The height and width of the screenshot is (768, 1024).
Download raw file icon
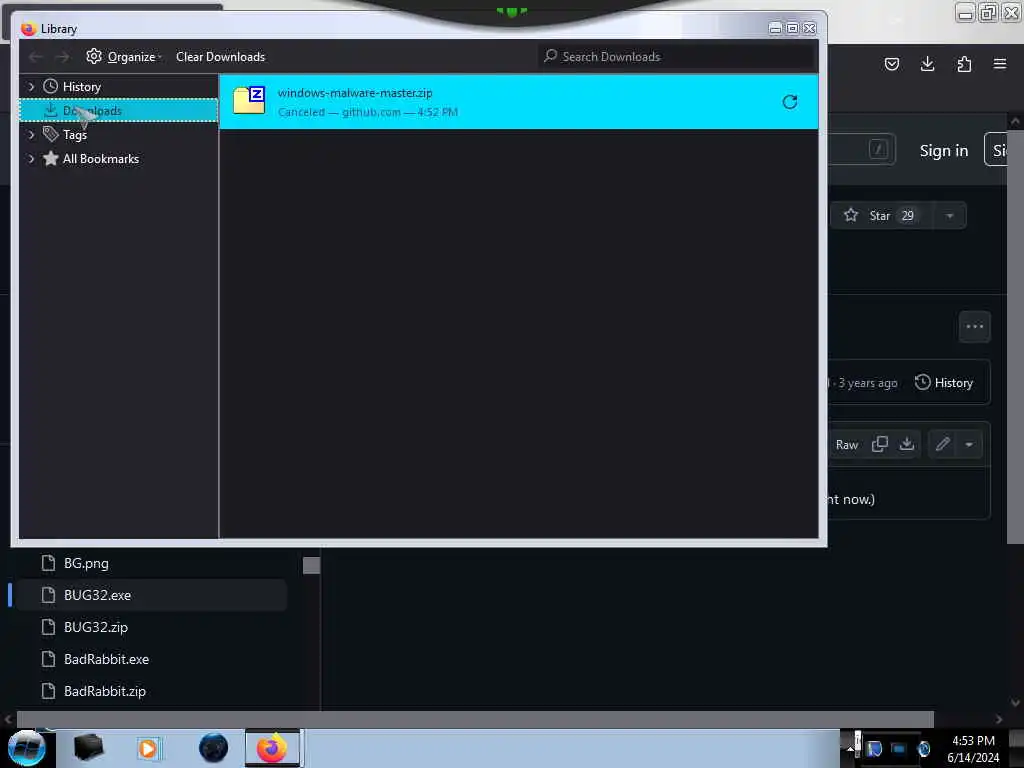906,444
